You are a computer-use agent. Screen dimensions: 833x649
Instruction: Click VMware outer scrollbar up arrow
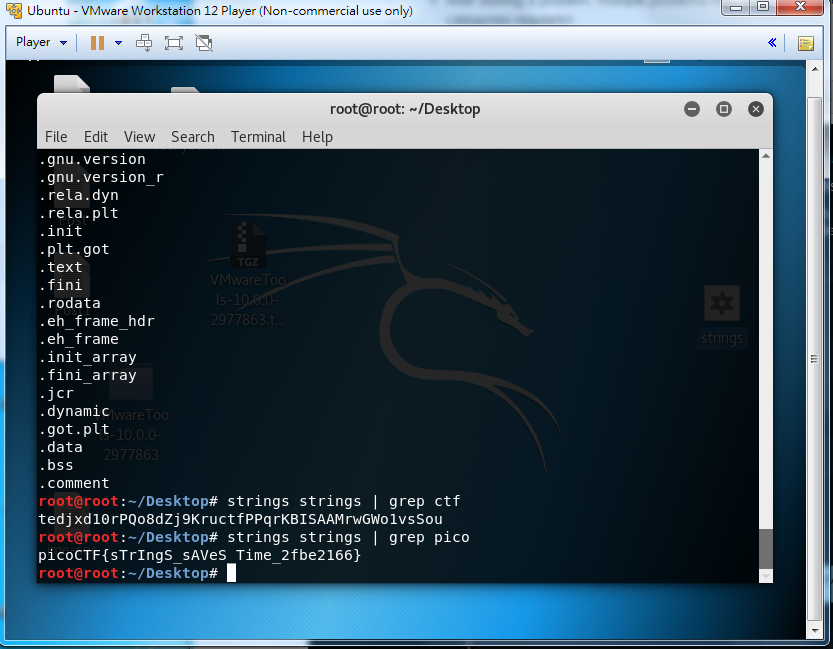tap(814, 69)
